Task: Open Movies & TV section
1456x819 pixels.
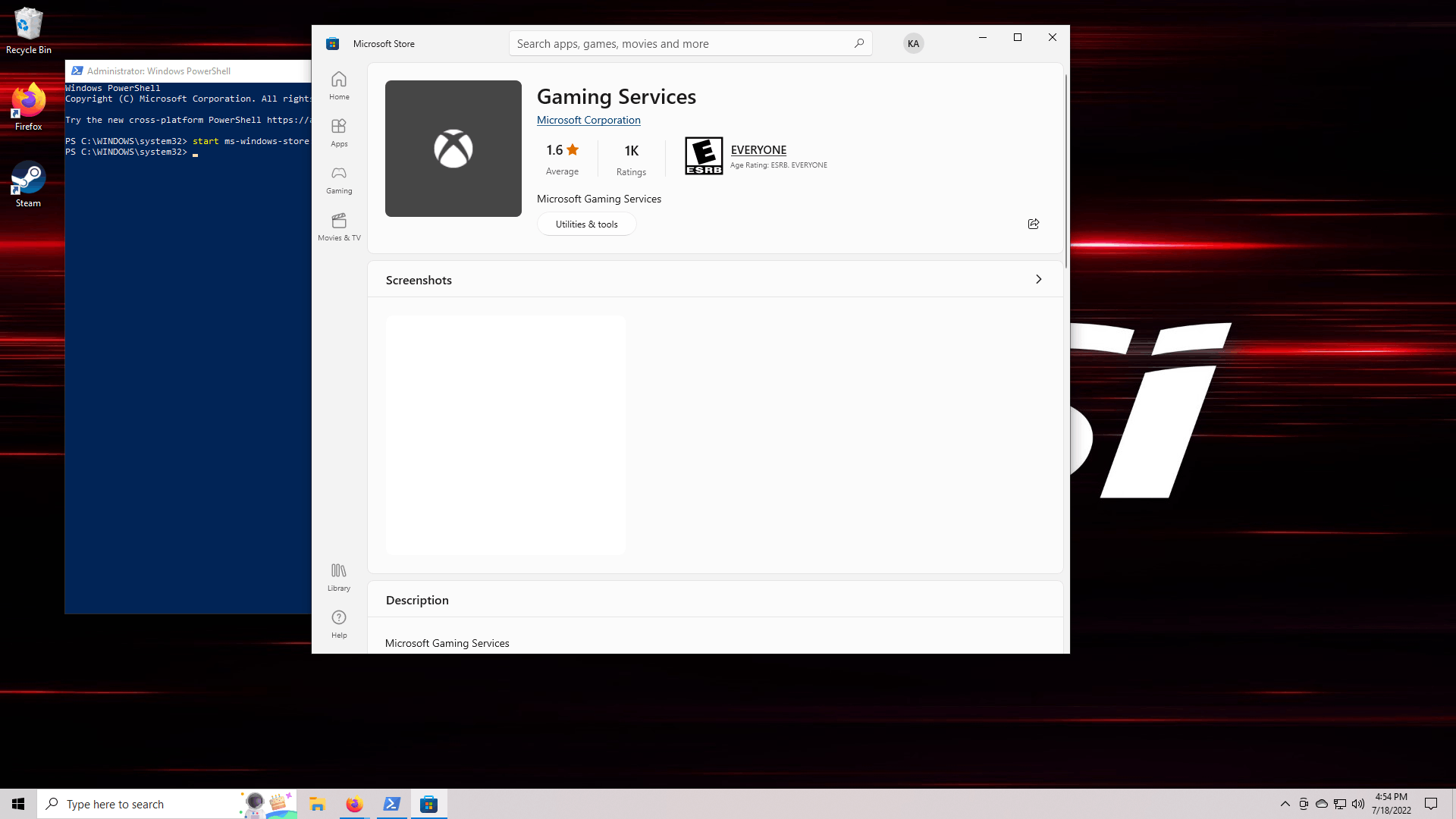Action: 339,227
